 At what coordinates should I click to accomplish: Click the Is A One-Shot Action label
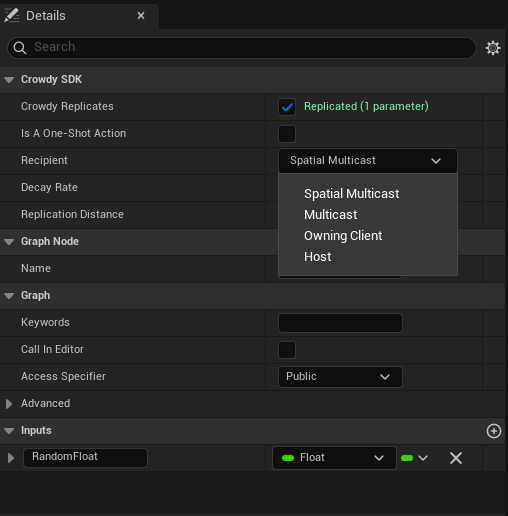click(x=73, y=133)
